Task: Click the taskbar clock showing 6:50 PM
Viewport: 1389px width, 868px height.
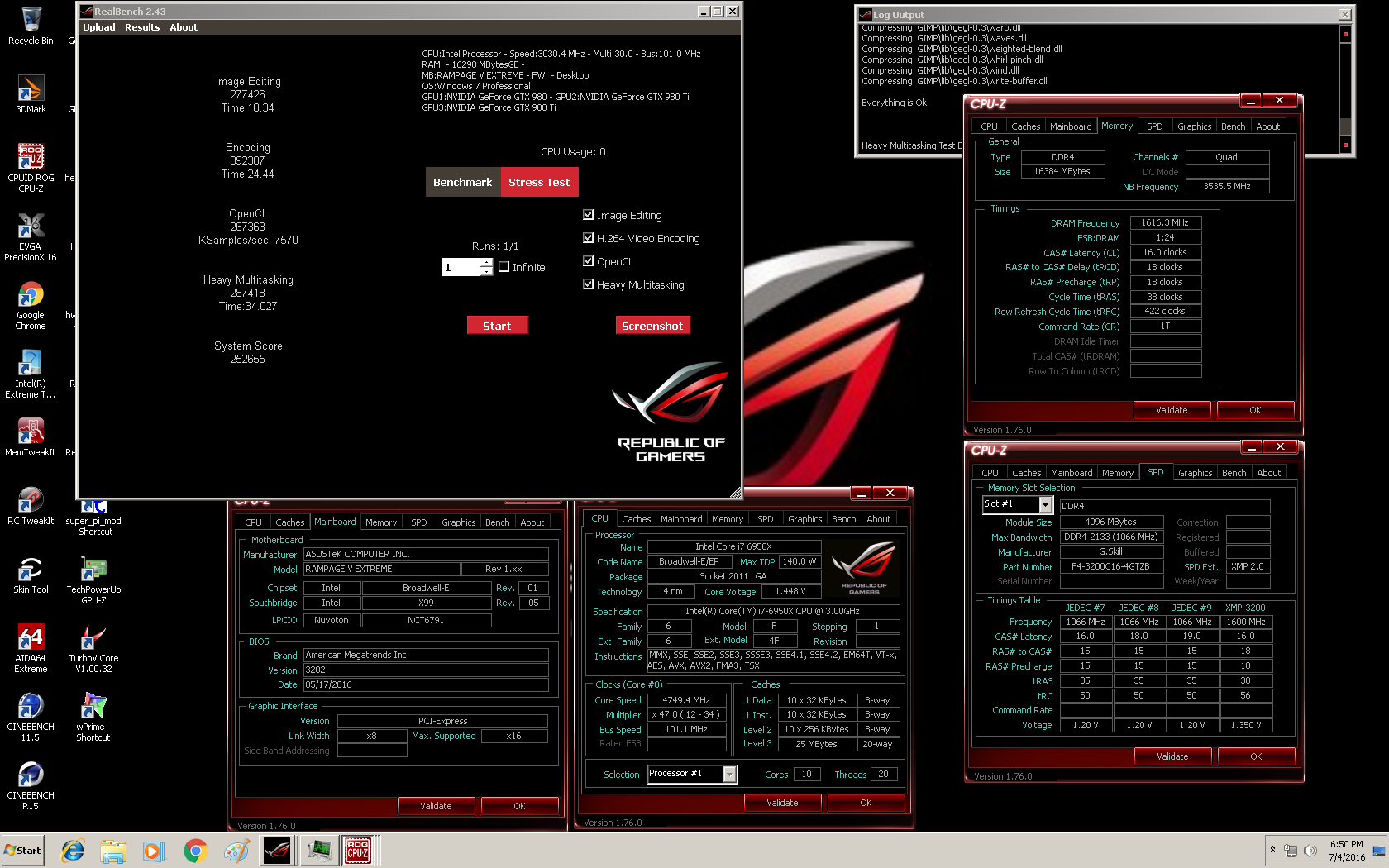Action: tap(1347, 851)
